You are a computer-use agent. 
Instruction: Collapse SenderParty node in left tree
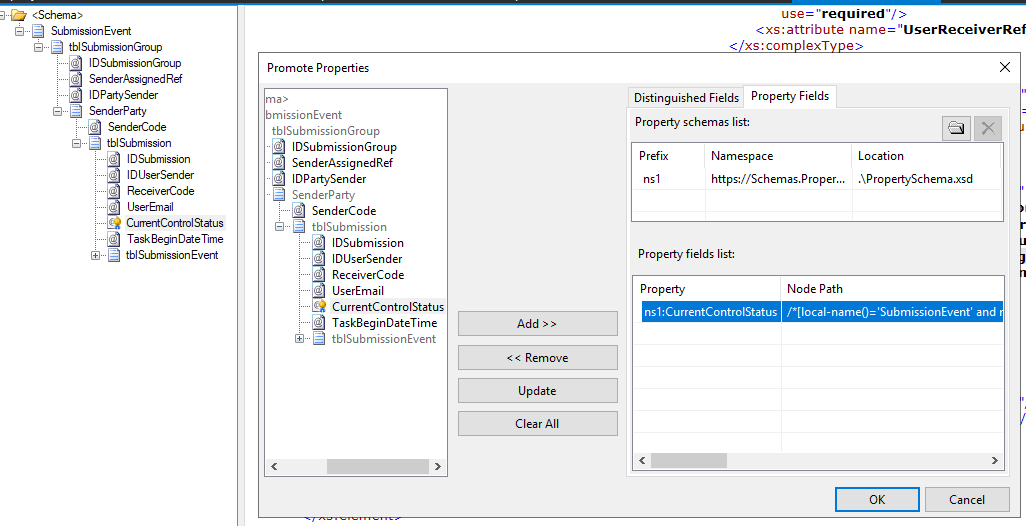[58, 111]
